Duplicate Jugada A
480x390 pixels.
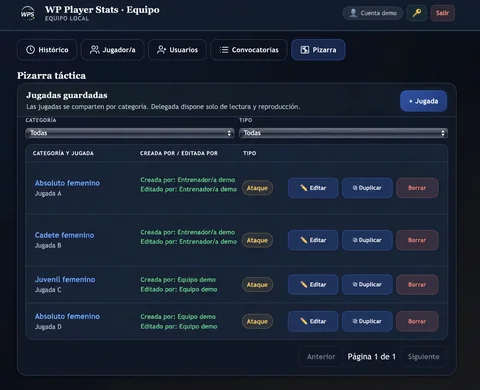point(367,188)
